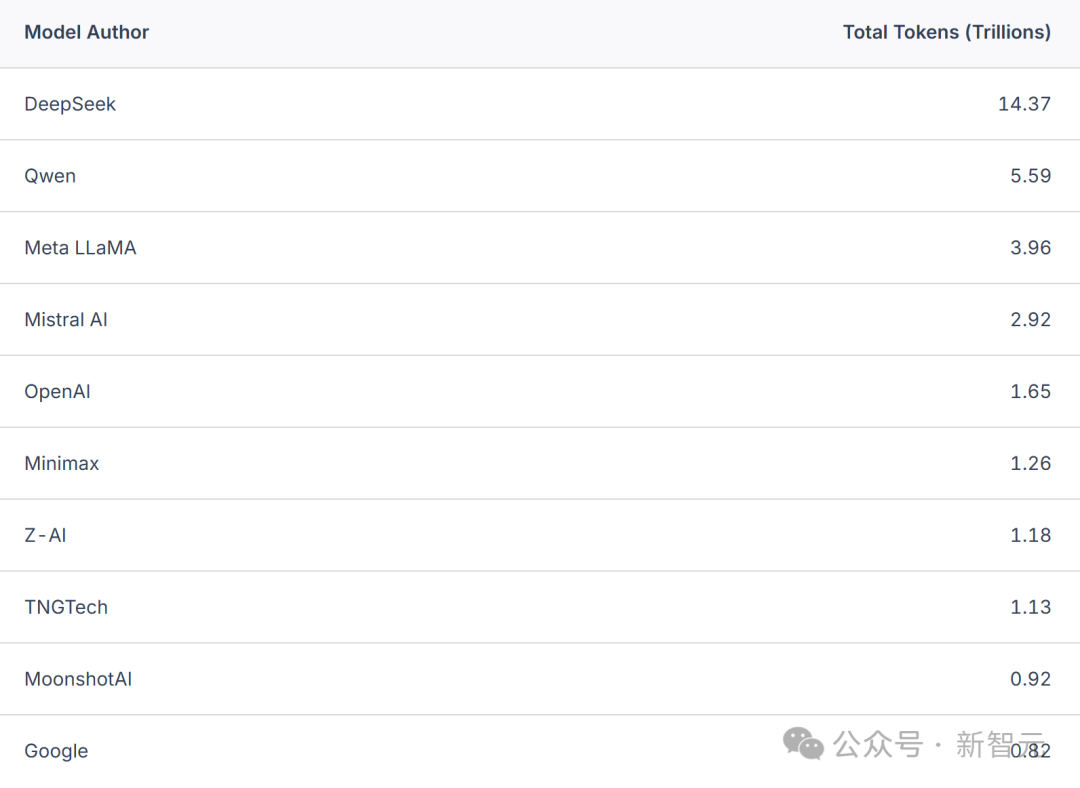The height and width of the screenshot is (788, 1080).
Task: Click the 3.96 Meta LLaMA value
Action: pyautogui.click(x=1030, y=248)
